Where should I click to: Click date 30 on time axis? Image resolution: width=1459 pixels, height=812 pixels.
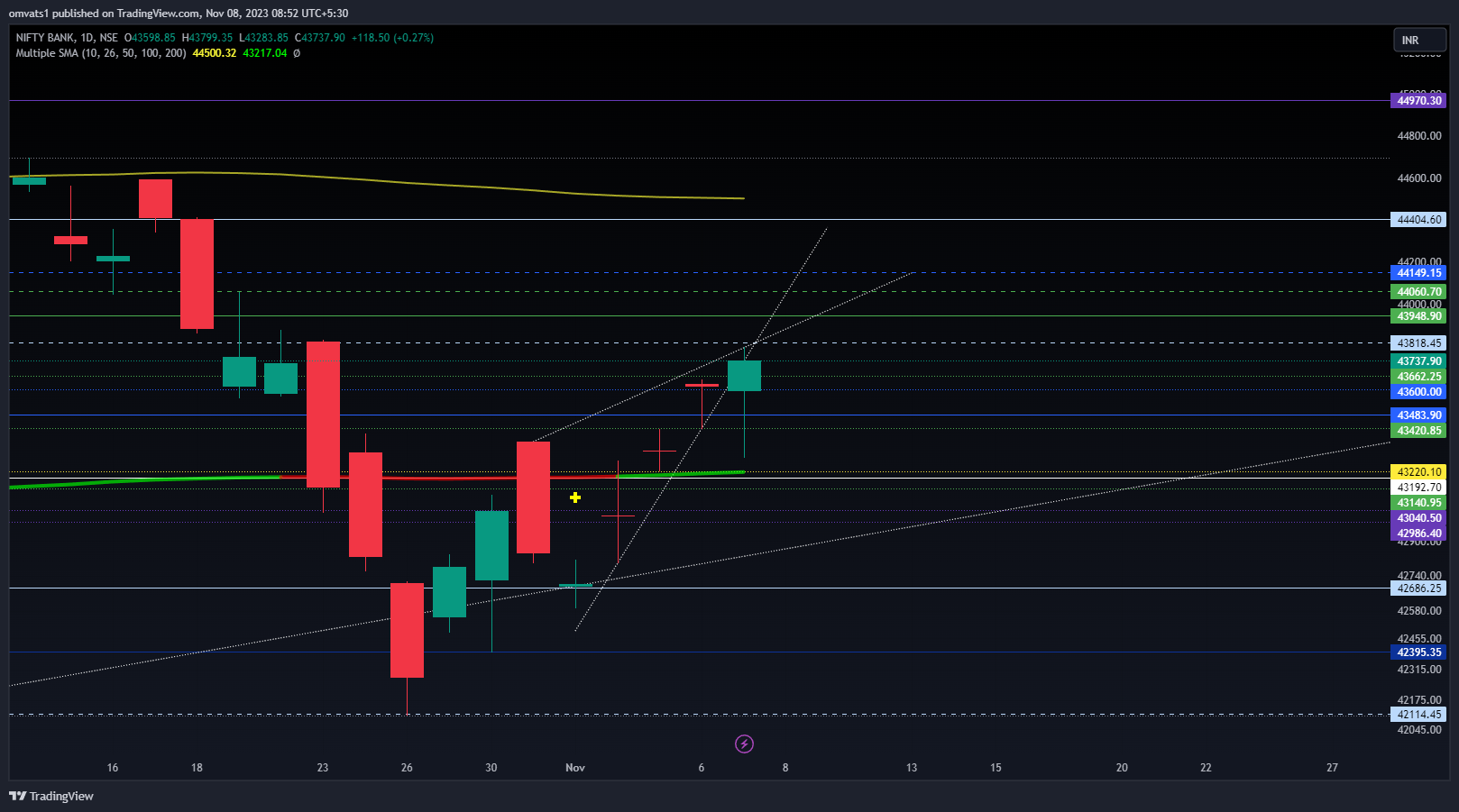(x=491, y=768)
